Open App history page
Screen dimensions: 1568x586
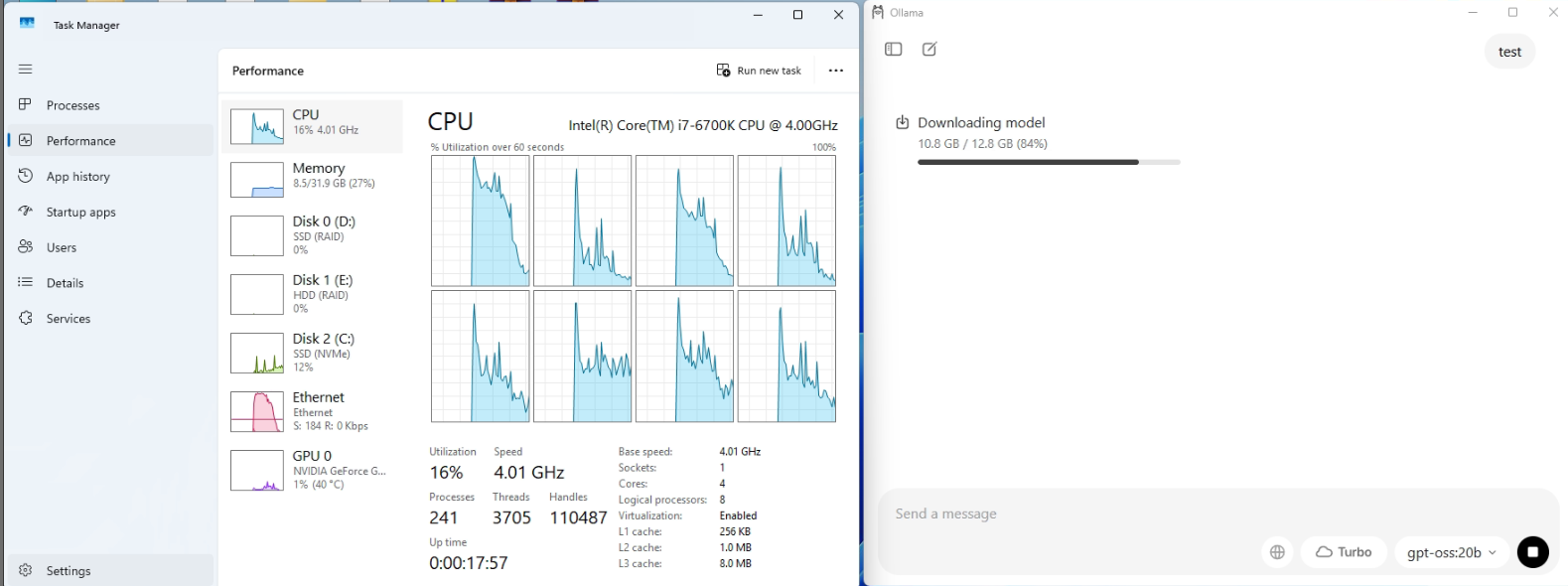pyautogui.click(x=109, y=177)
